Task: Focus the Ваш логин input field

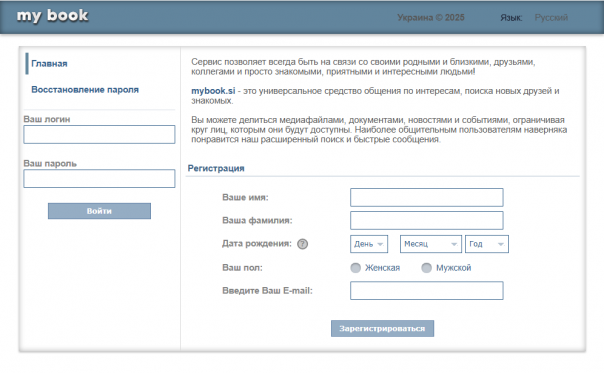Action: tap(99, 134)
